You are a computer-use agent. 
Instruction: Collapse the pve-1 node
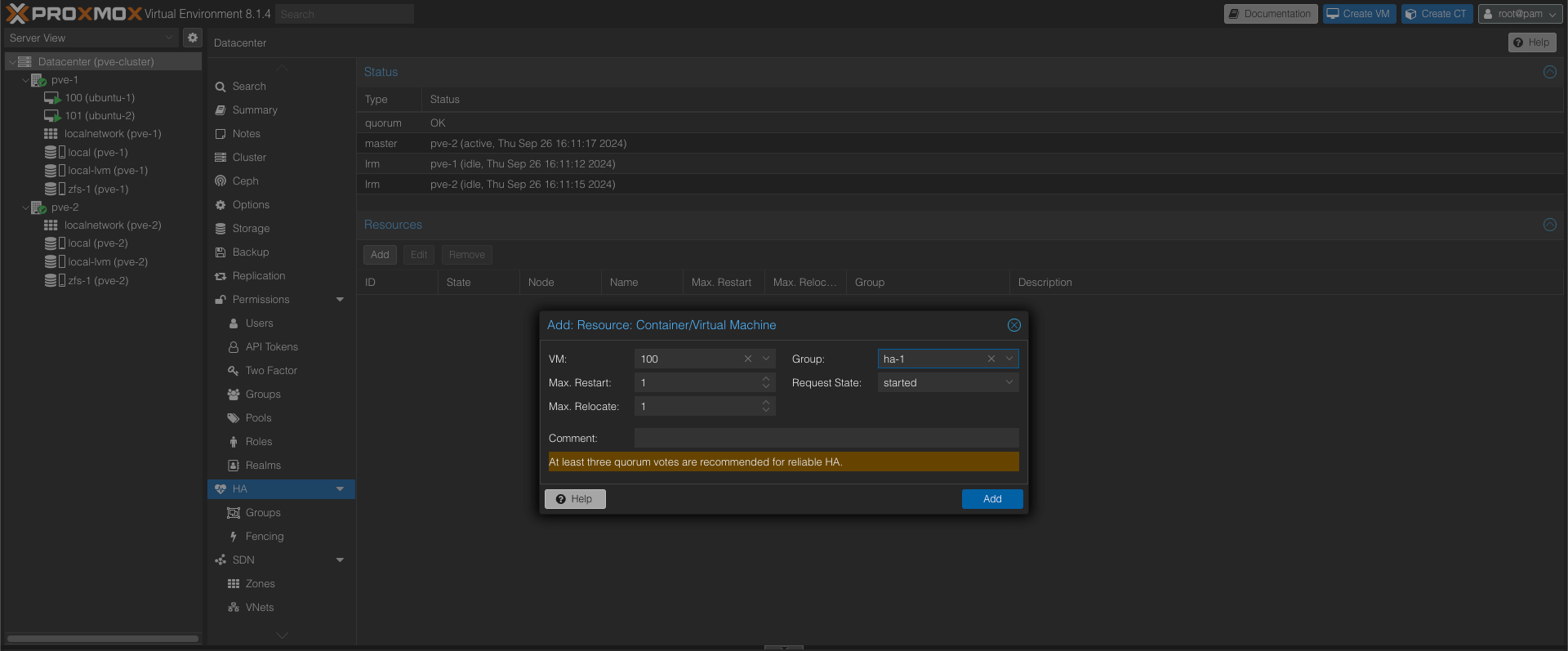(x=24, y=80)
